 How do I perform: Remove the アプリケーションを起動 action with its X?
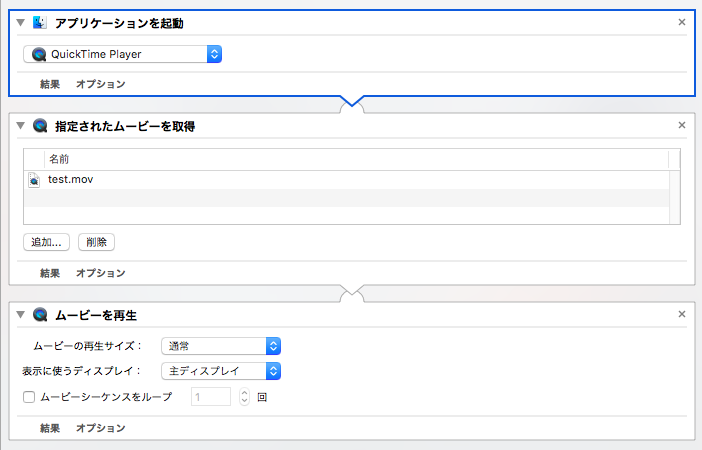pyautogui.click(x=682, y=22)
